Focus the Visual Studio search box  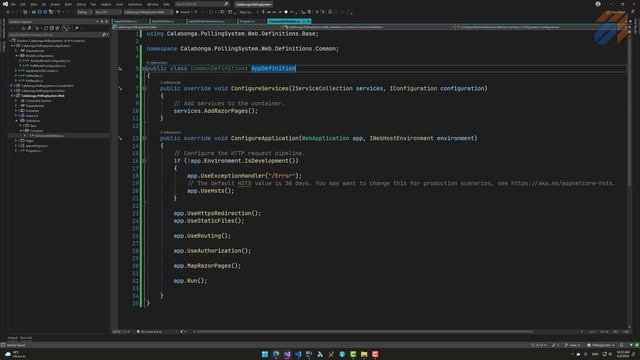point(202,4)
